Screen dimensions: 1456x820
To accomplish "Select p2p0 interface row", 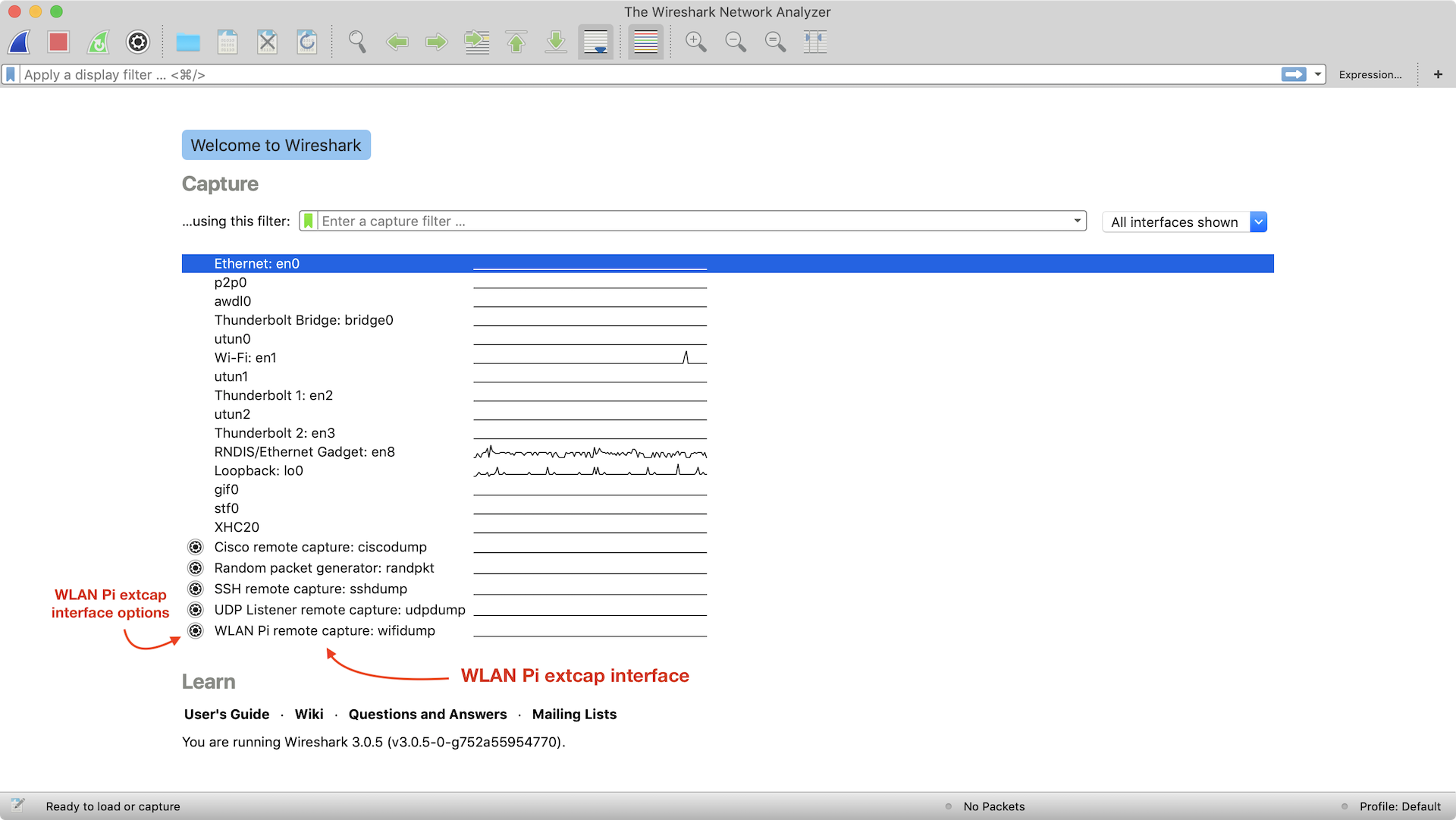I will pyautogui.click(x=728, y=282).
